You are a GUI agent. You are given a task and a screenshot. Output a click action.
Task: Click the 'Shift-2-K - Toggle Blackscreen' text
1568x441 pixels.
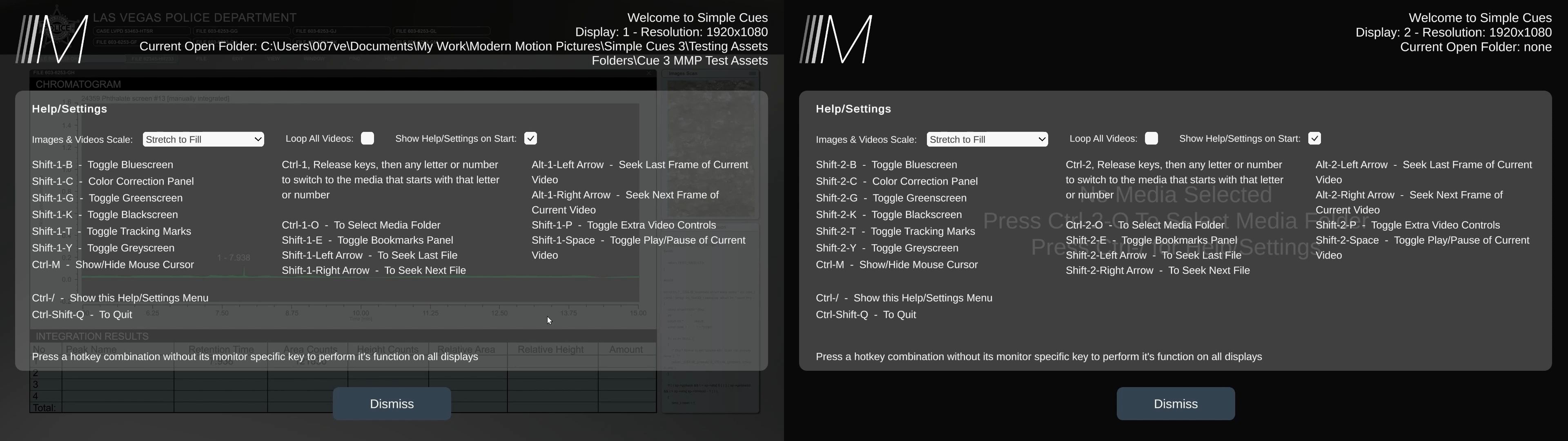click(889, 214)
